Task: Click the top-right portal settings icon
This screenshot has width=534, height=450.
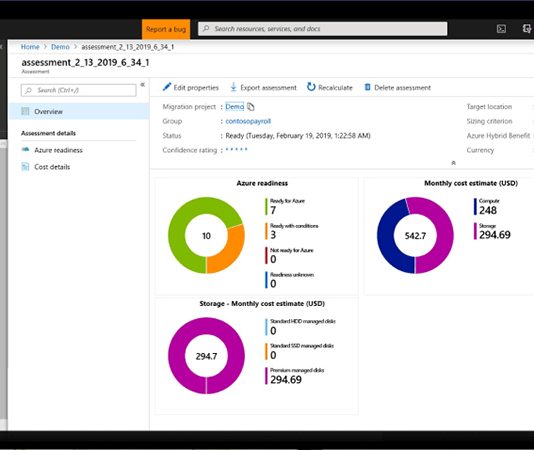Action: (527, 29)
